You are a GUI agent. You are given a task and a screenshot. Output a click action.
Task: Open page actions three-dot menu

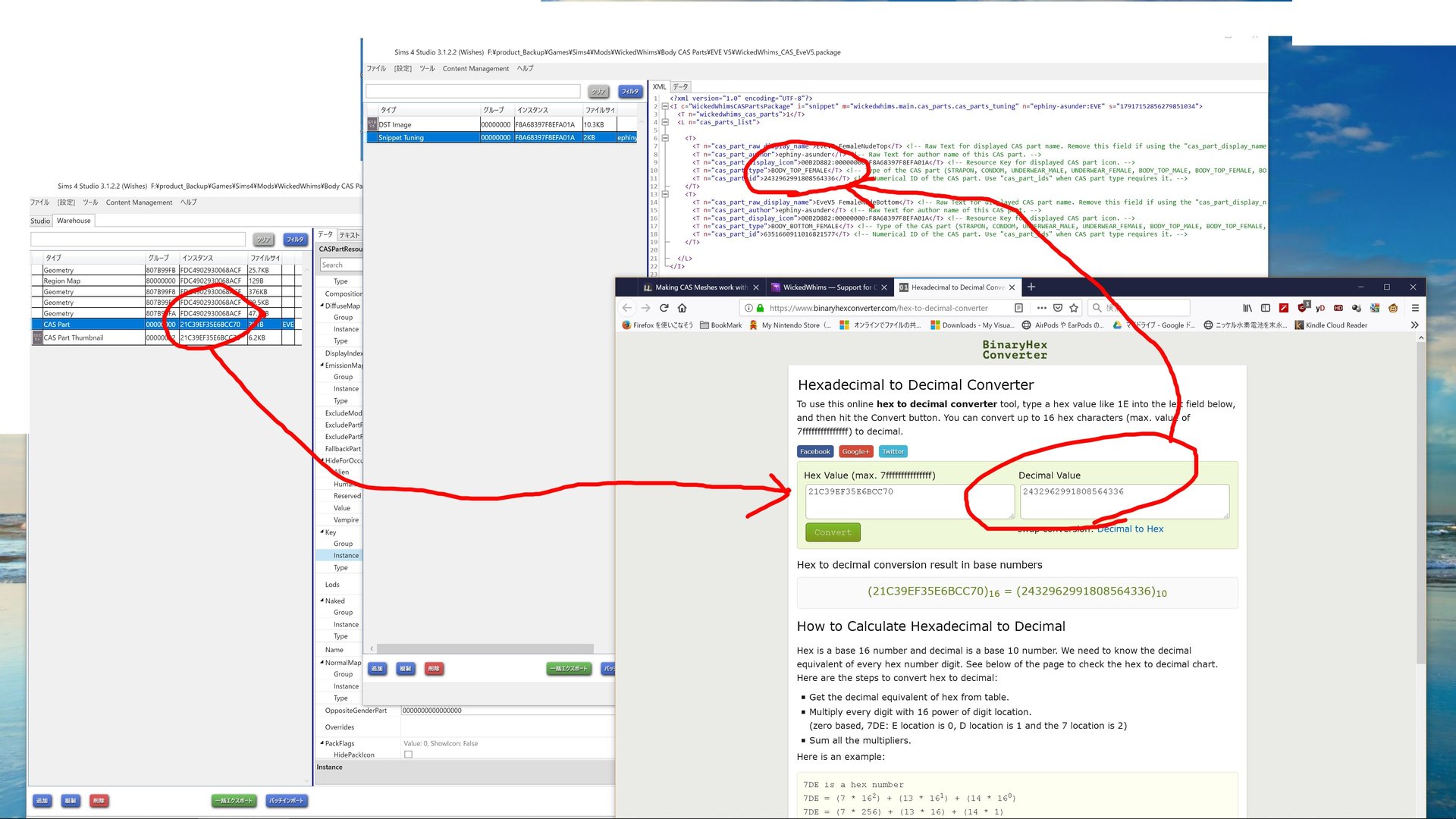click(x=1041, y=308)
